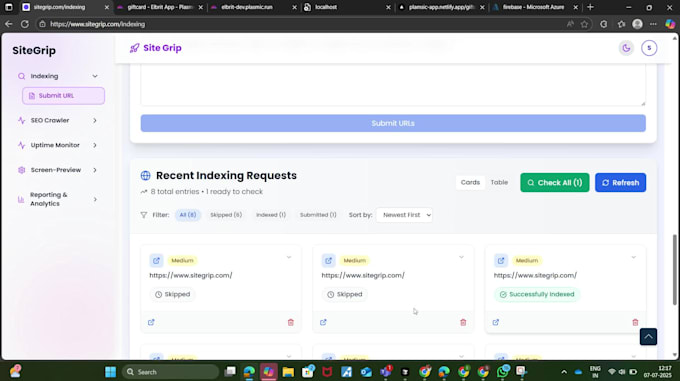Switch to the Cards view
Screen dimensions: 680x381
(470, 182)
